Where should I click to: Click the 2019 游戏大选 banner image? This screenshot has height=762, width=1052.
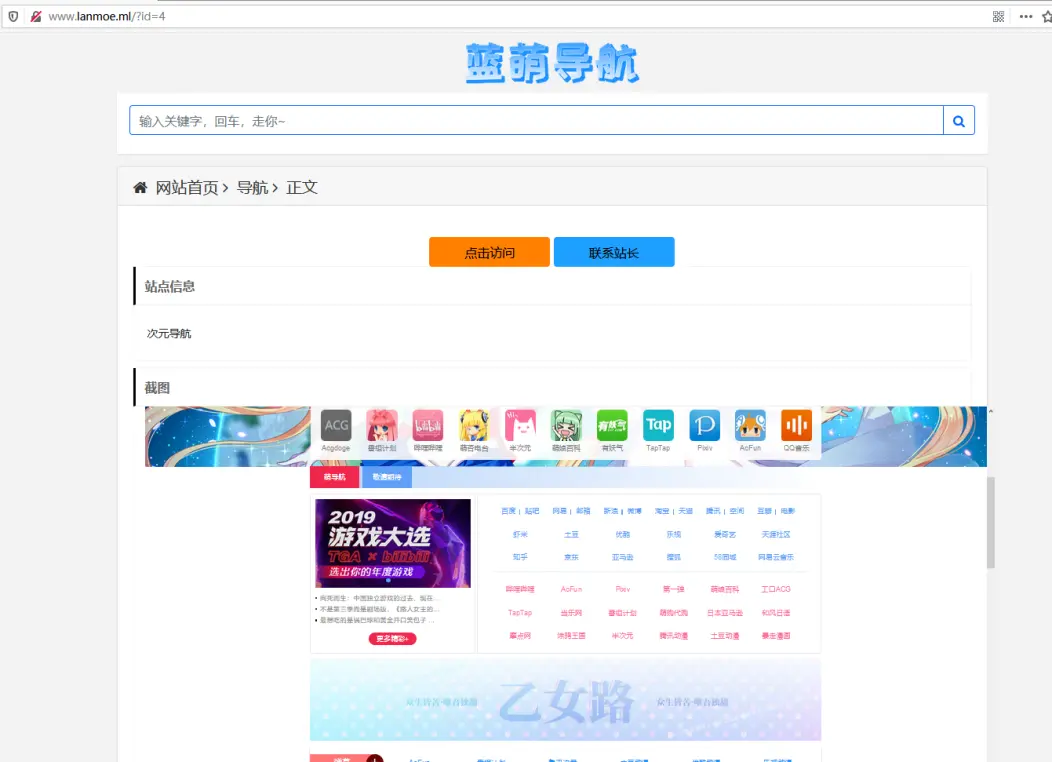392,543
